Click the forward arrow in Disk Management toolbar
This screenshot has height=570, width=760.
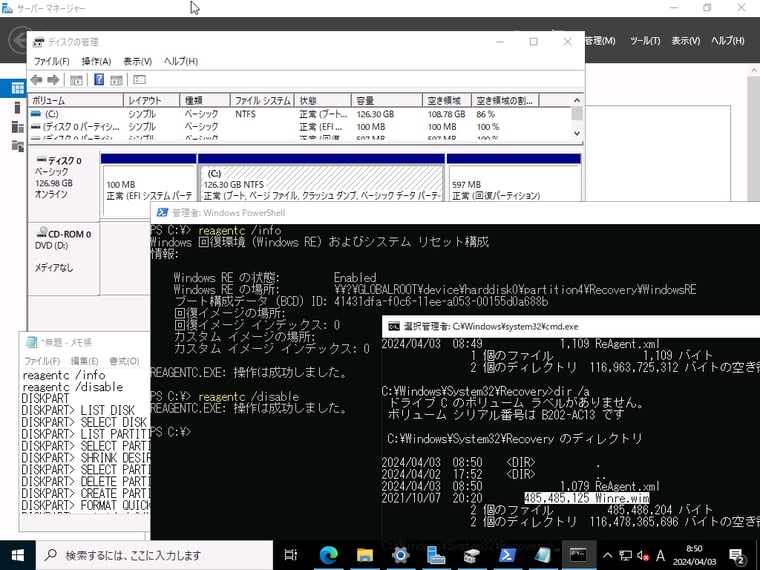click(53, 79)
